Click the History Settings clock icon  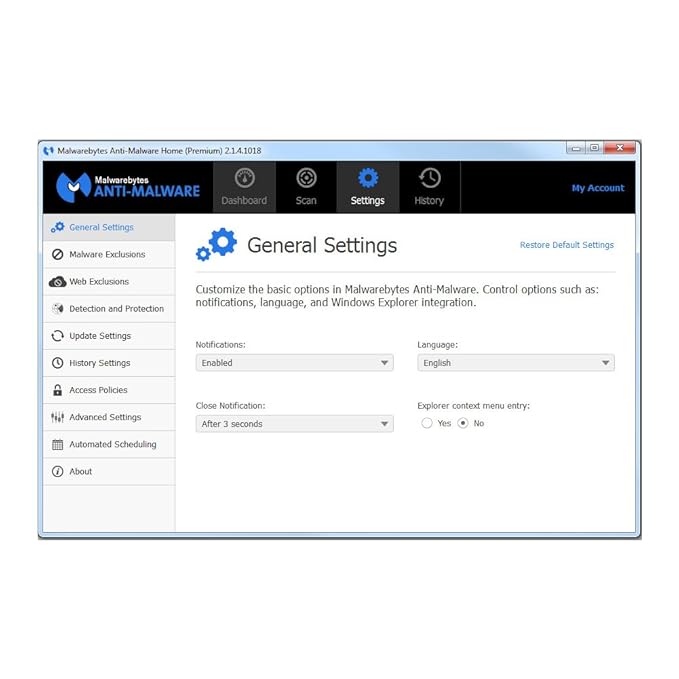click(58, 363)
